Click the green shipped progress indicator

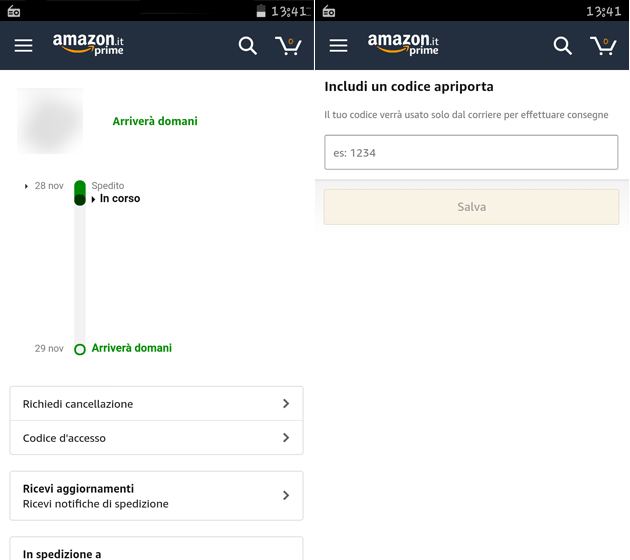pyautogui.click(x=80, y=192)
